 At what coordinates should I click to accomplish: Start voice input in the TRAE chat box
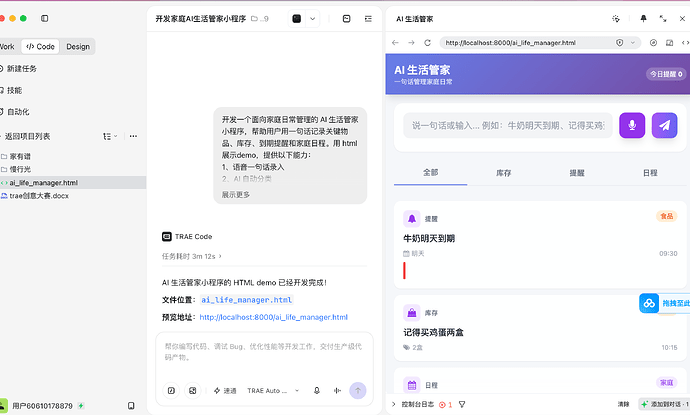[x=316, y=390]
